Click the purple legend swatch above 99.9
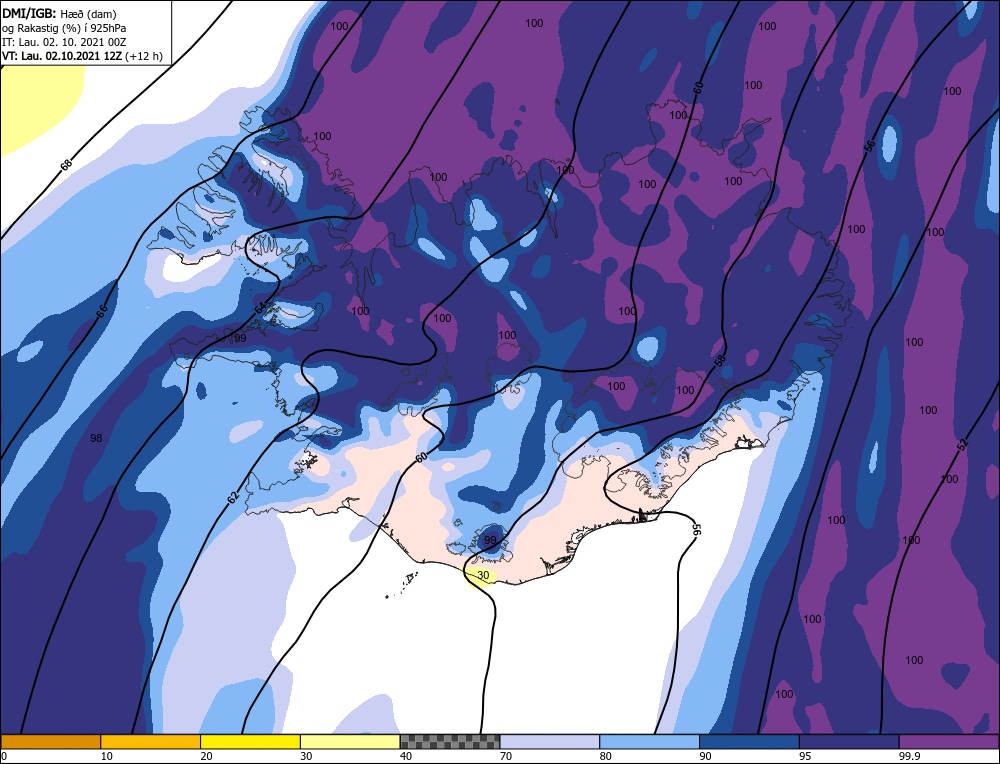 (x=949, y=741)
